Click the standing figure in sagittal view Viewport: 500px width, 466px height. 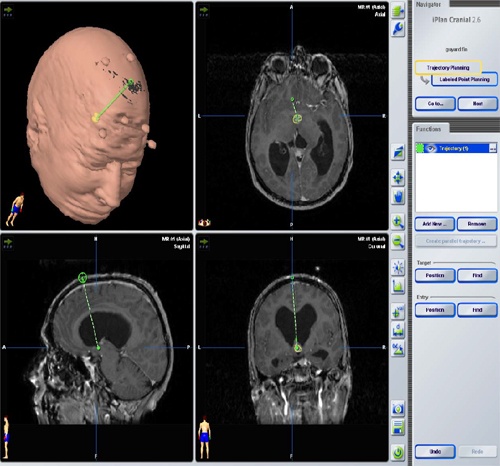(6, 437)
